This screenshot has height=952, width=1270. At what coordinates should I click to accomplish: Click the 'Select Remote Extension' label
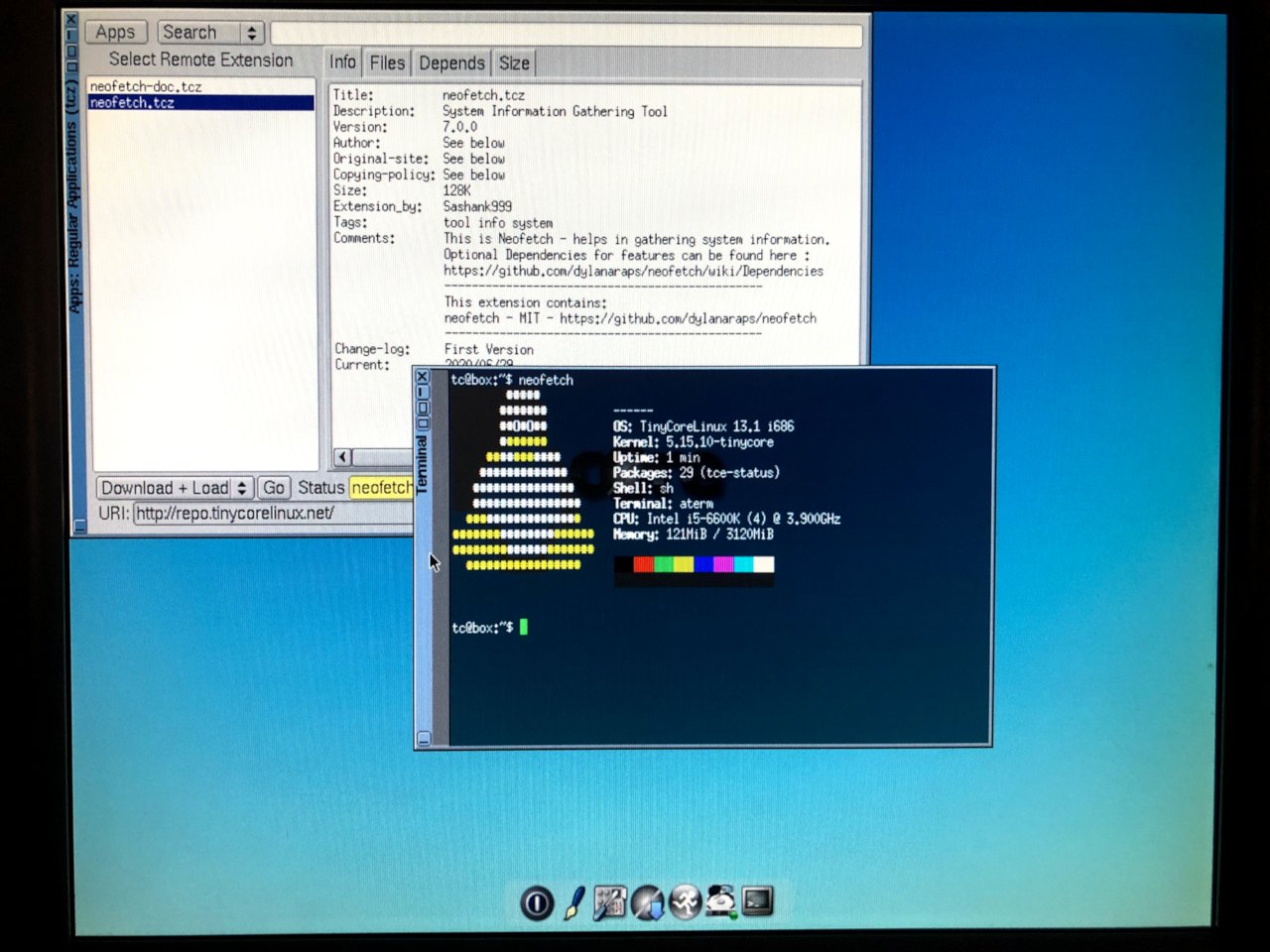click(201, 60)
